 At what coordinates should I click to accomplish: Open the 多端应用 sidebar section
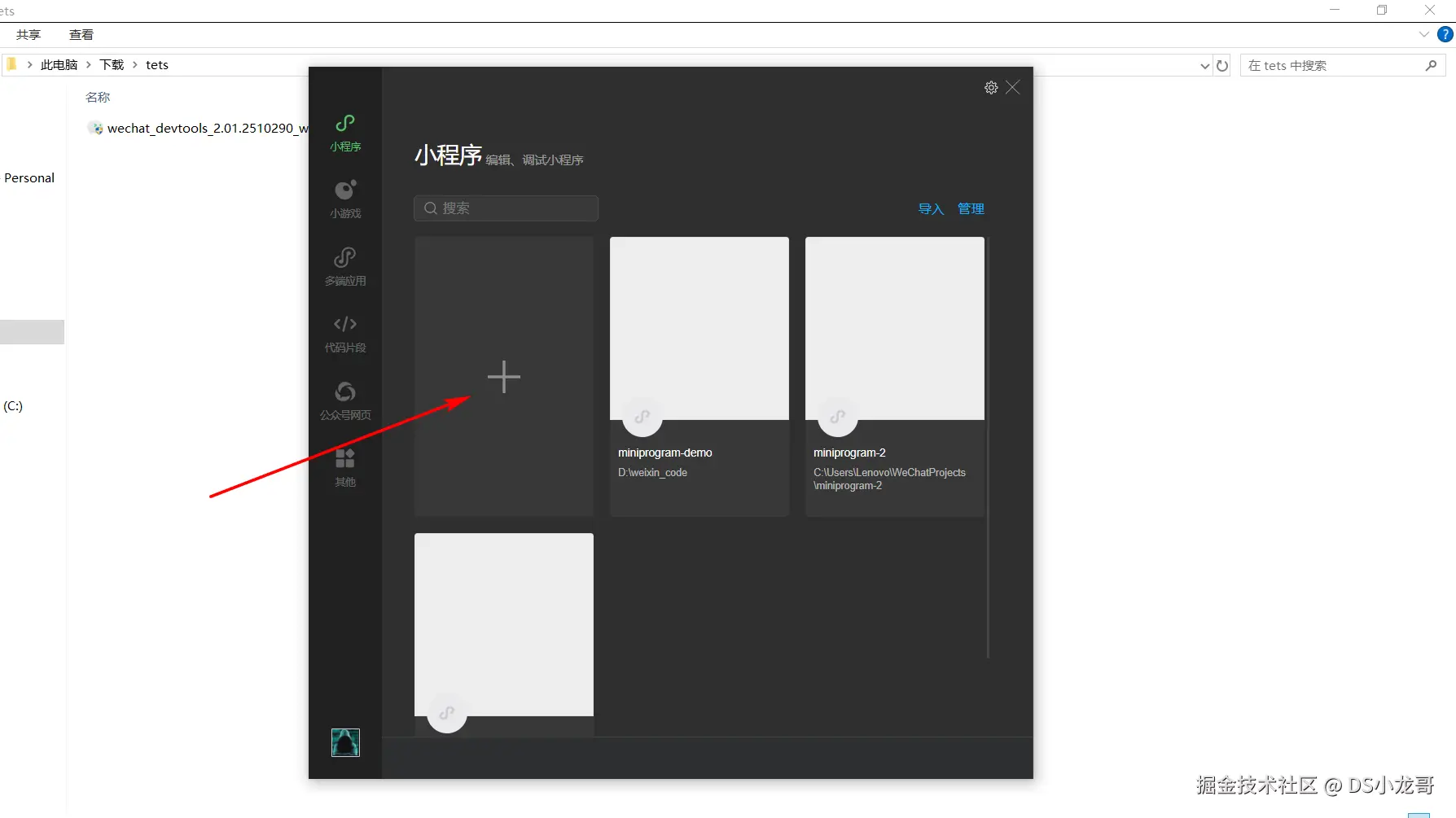click(x=345, y=267)
